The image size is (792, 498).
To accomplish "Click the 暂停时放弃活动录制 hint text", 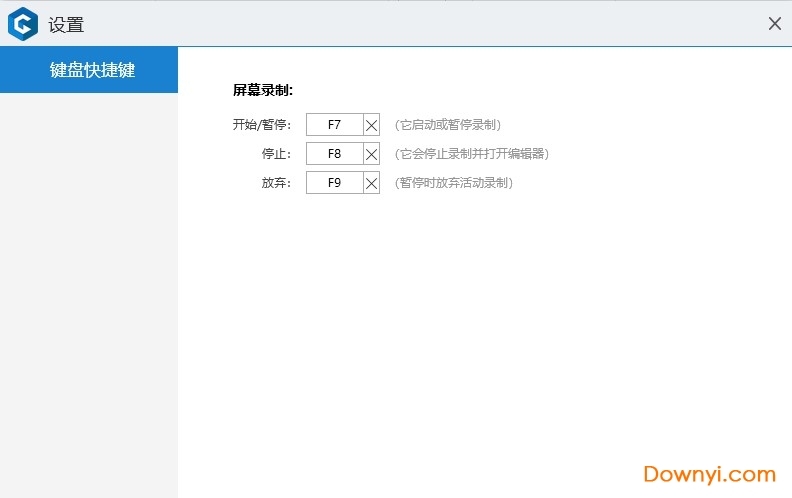I will (453, 183).
